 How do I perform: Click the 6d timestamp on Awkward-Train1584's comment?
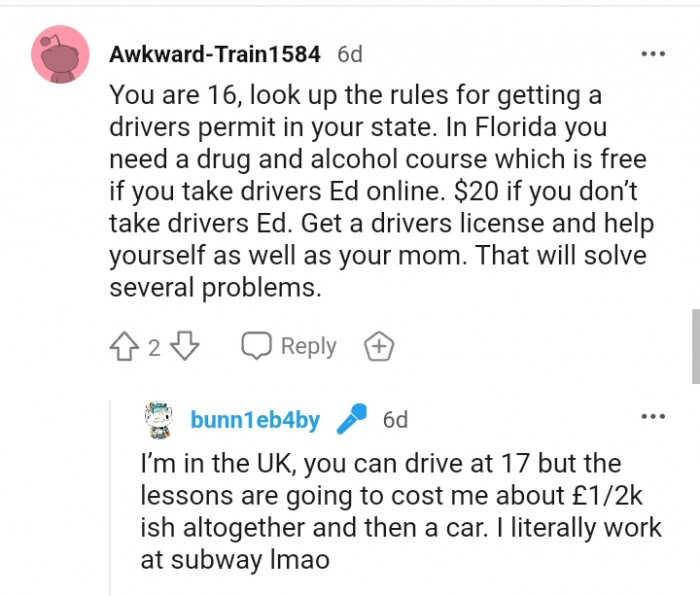350,54
